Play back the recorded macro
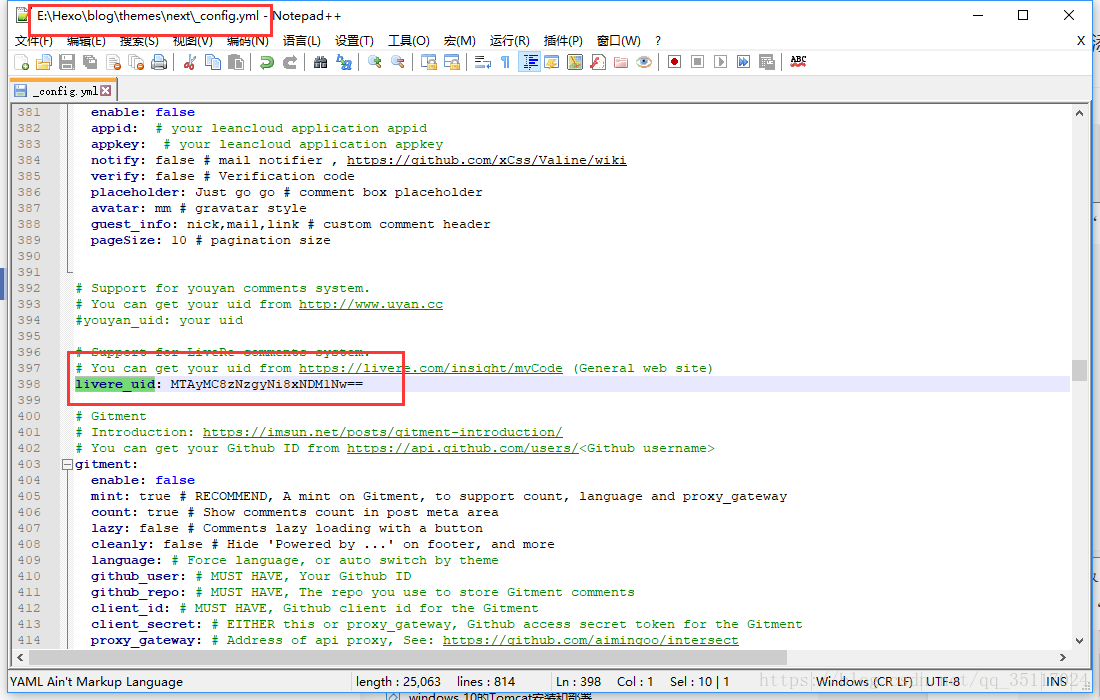1100x700 pixels. click(x=720, y=62)
